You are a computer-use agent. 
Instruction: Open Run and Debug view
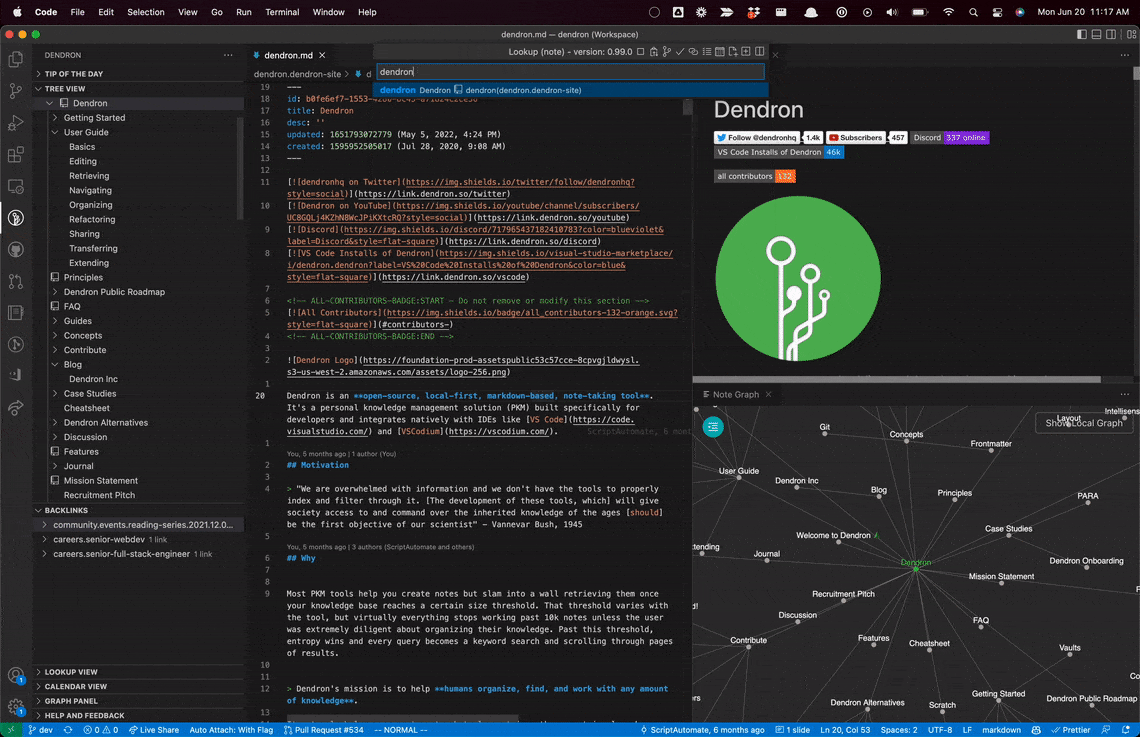click(x=15, y=123)
